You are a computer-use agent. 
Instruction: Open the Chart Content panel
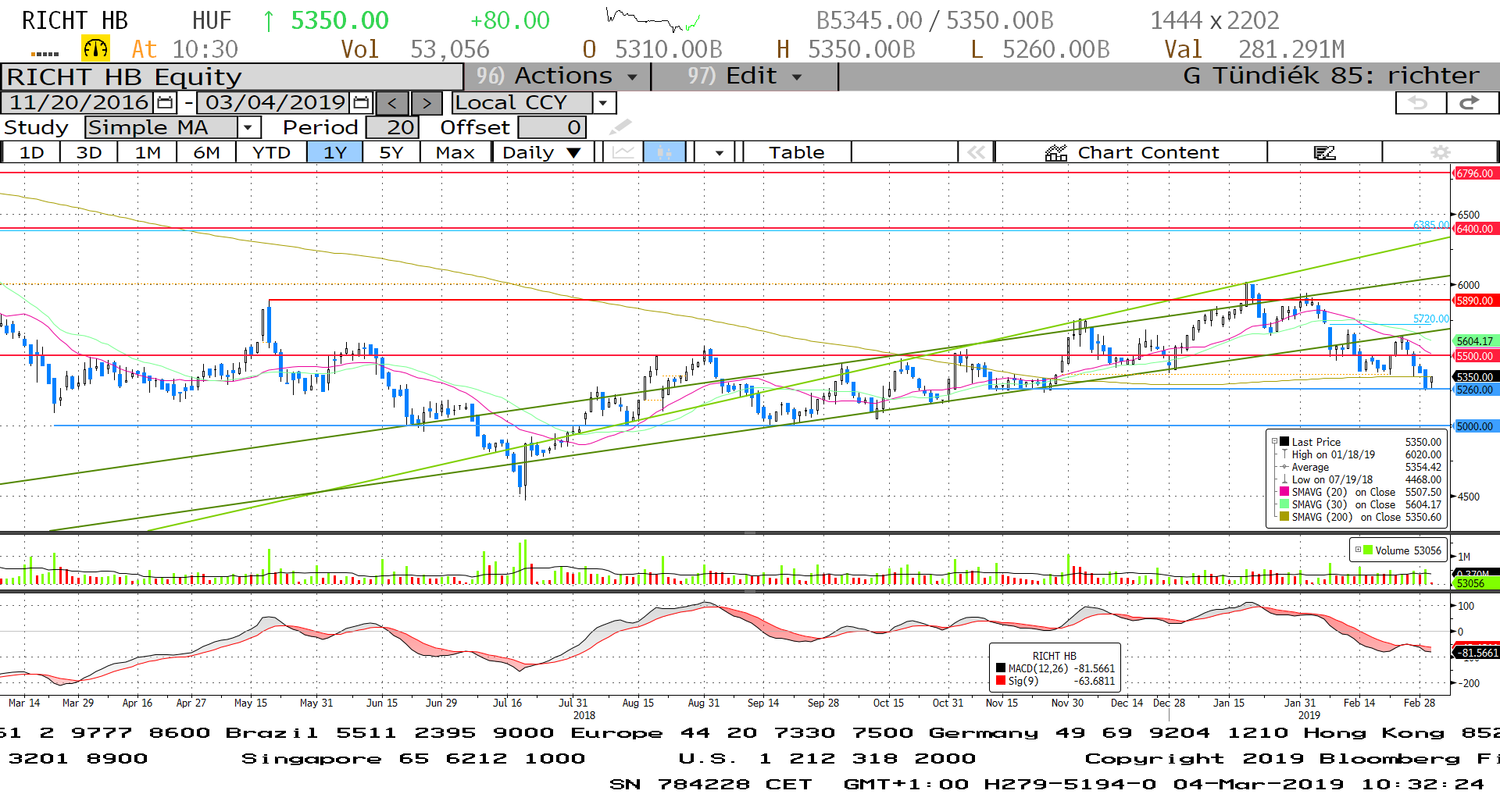[1131, 152]
